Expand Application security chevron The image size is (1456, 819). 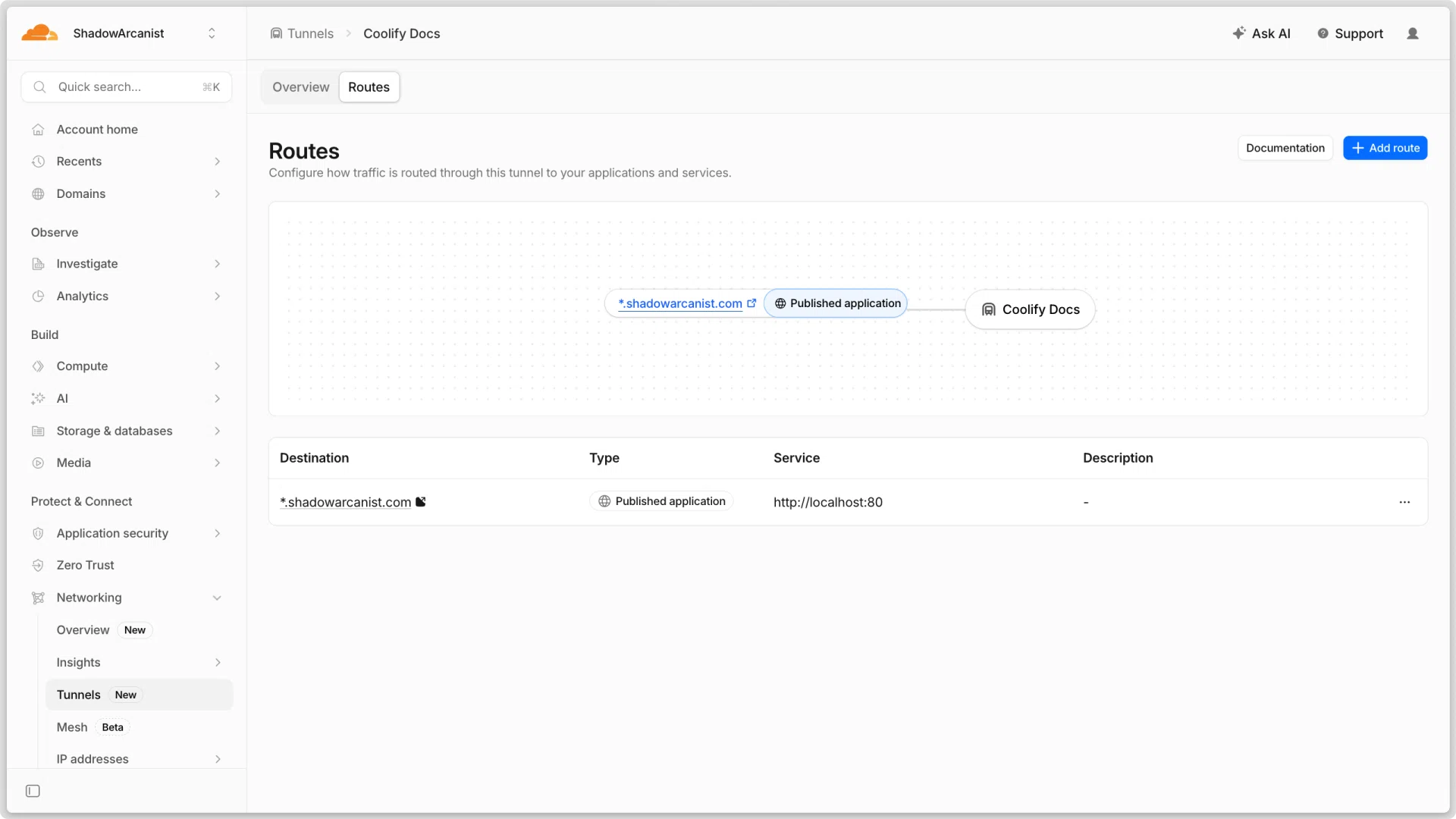coord(218,534)
